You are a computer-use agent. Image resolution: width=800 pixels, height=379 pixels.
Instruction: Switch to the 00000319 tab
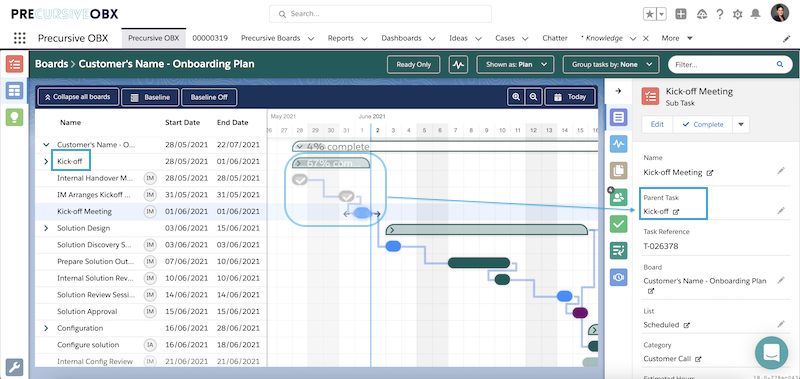[x=210, y=38]
